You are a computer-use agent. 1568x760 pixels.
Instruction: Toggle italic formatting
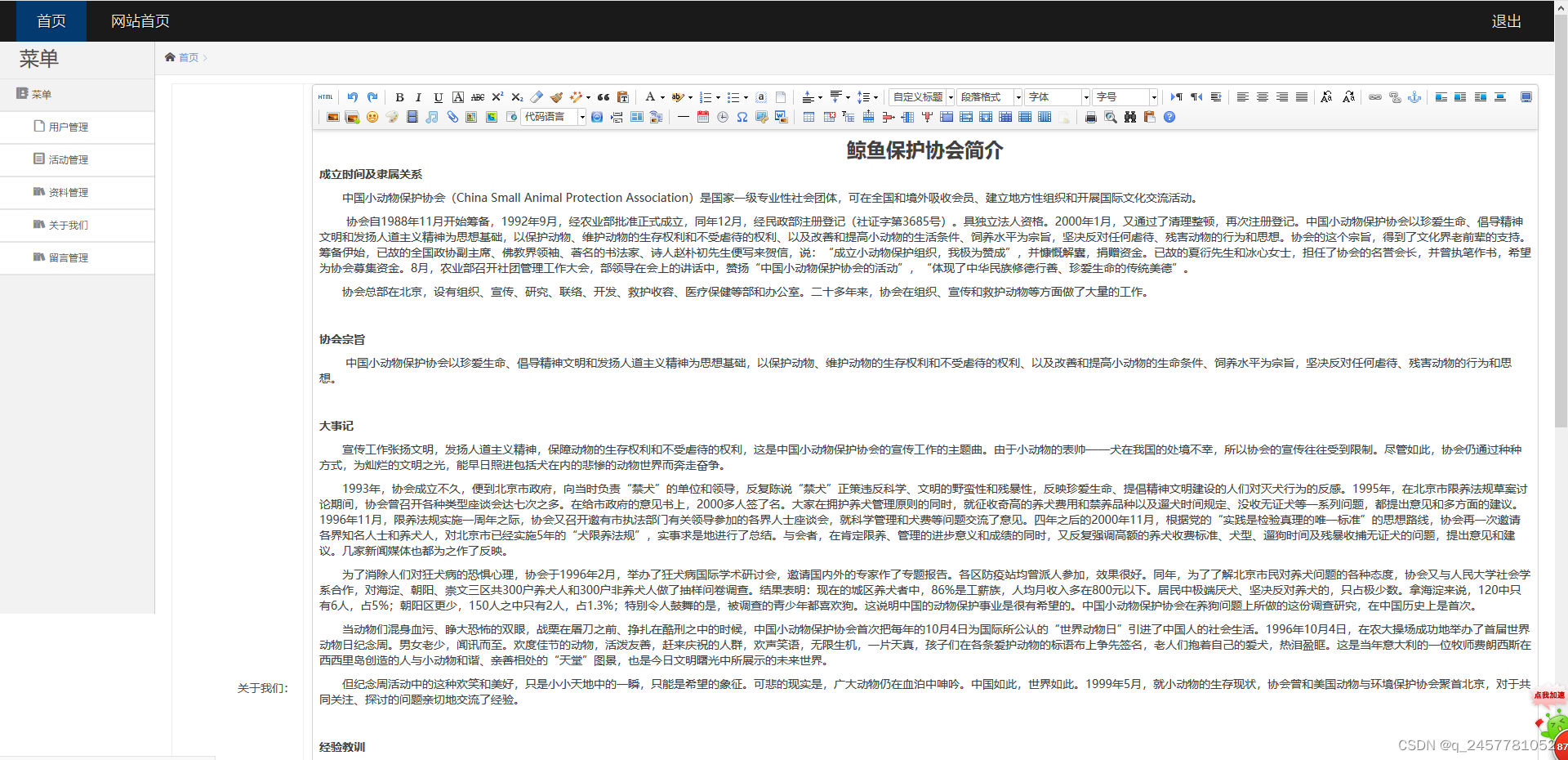419,97
